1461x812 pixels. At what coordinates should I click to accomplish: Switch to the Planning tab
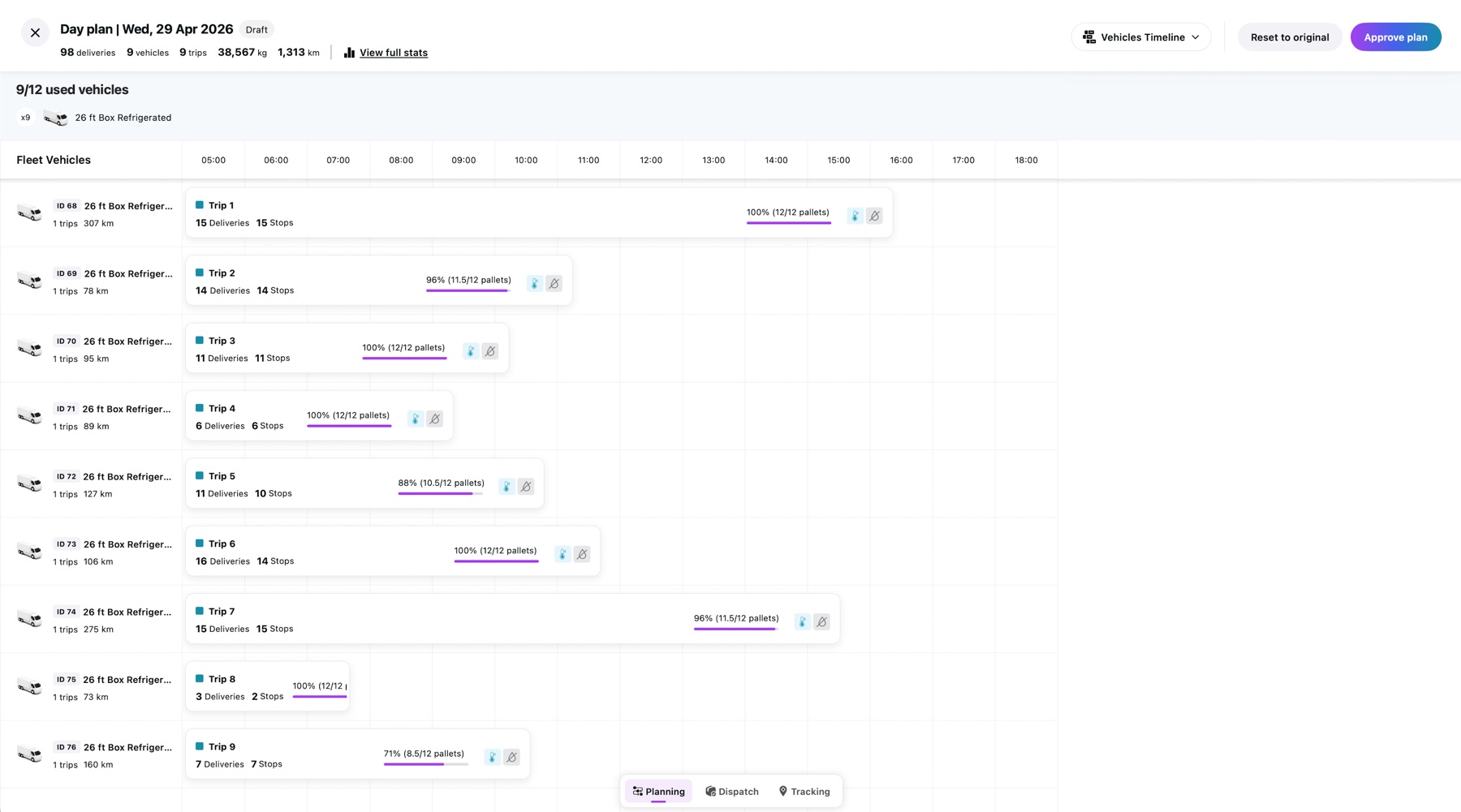point(659,792)
